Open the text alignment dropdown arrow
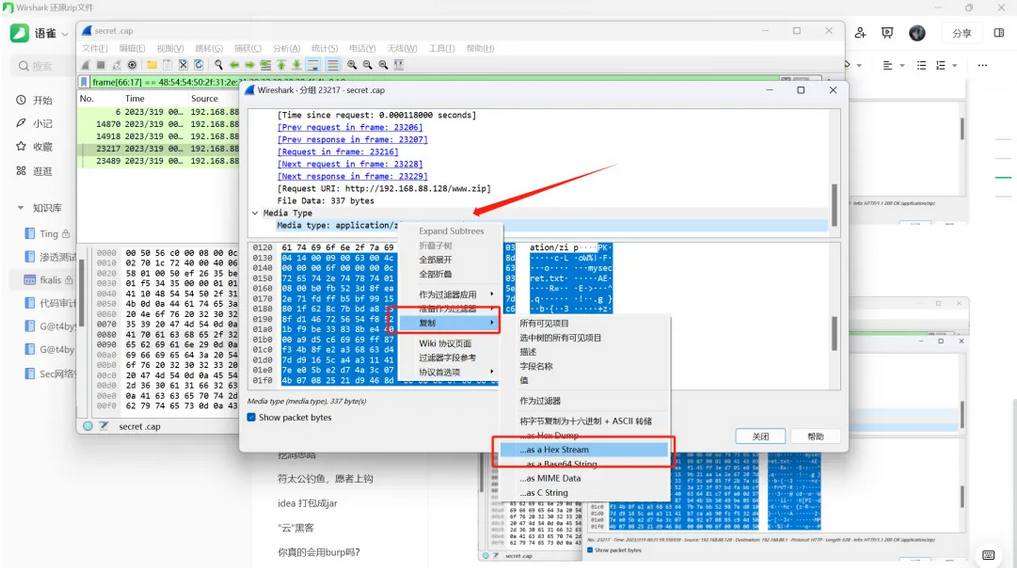The width and height of the screenshot is (1017, 568). click(x=902, y=65)
